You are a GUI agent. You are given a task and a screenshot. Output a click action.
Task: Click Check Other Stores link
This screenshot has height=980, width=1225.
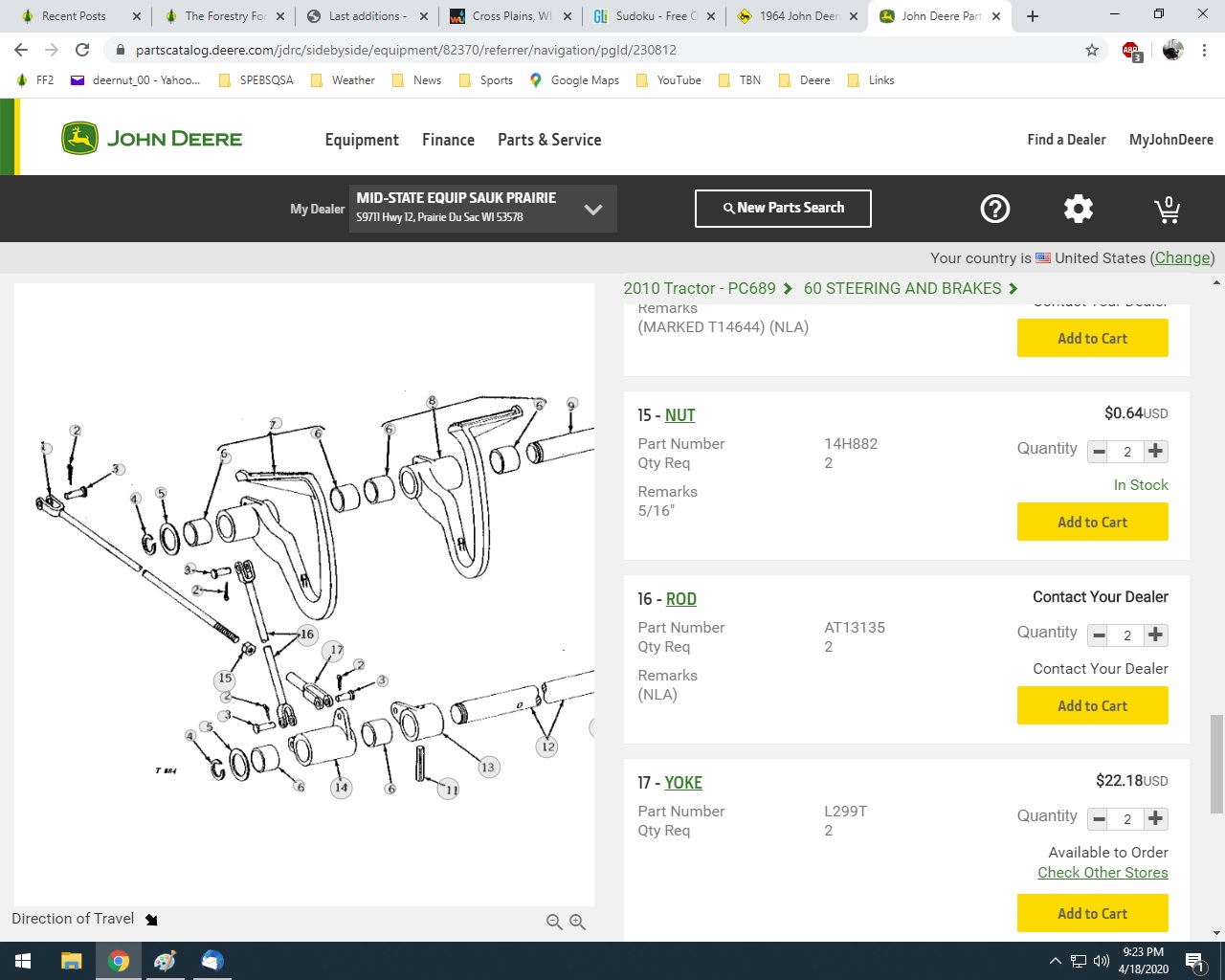tap(1102, 873)
